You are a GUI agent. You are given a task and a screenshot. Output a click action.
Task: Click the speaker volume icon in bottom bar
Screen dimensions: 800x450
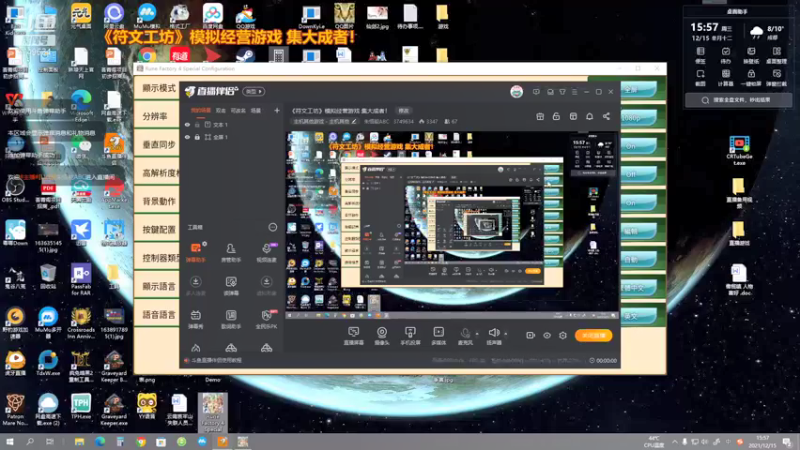click(493, 333)
